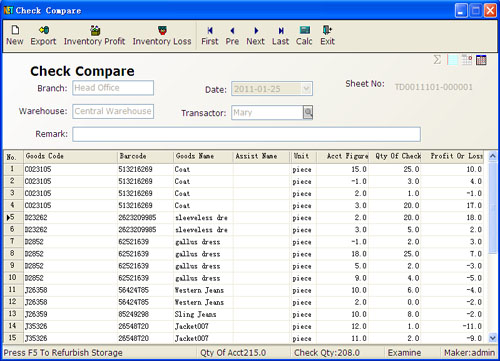Click barcode 2623209985 in row 6
The image size is (500, 361).
tap(137, 230)
